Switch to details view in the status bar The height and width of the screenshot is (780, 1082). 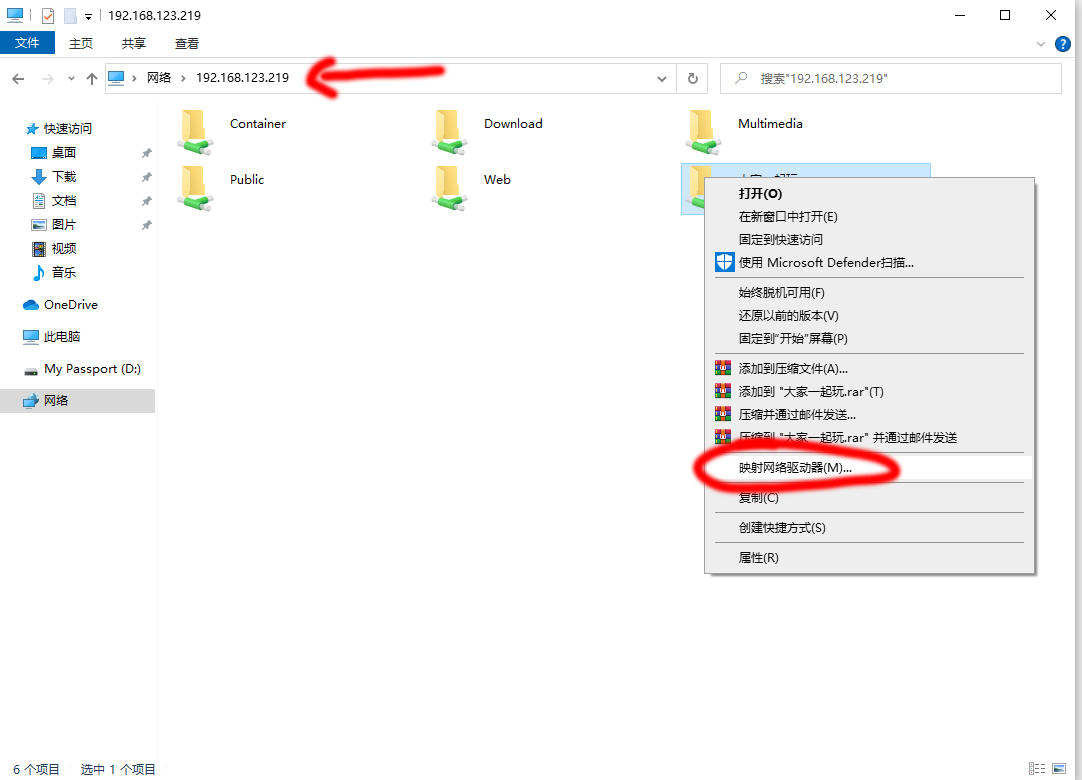coord(1037,768)
